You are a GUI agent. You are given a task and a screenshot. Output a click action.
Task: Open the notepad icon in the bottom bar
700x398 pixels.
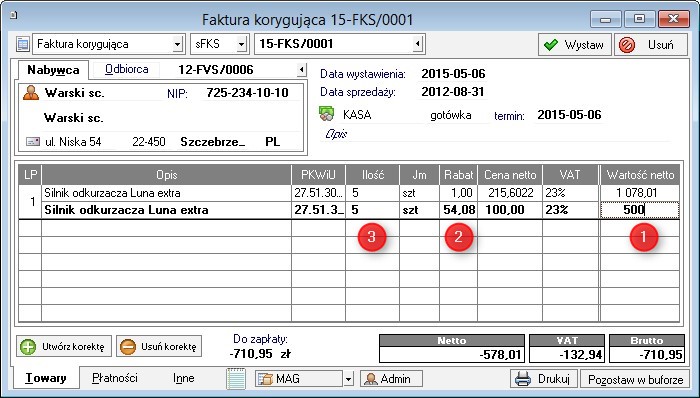click(236, 379)
